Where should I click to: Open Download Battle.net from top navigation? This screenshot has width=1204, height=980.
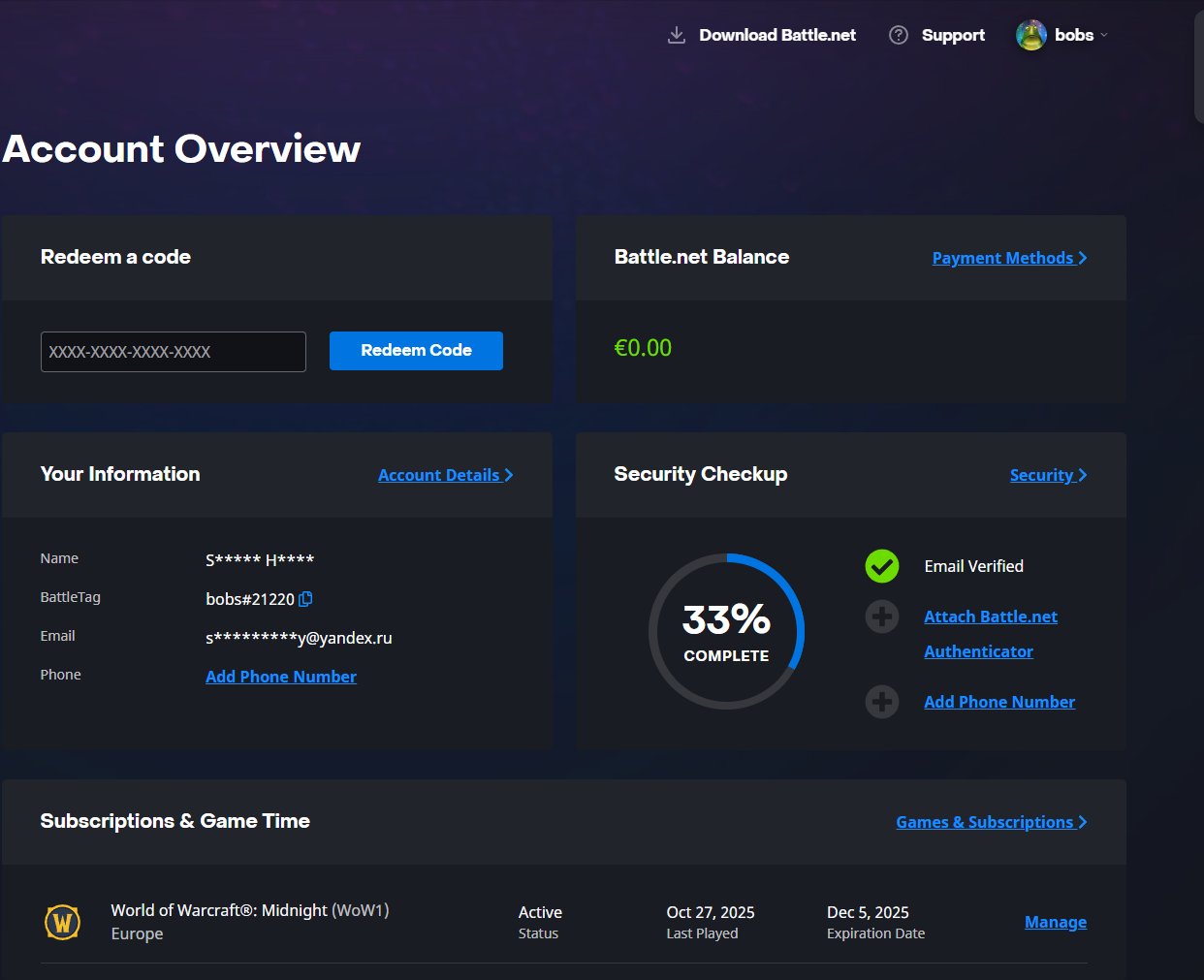[x=776, y=36]
